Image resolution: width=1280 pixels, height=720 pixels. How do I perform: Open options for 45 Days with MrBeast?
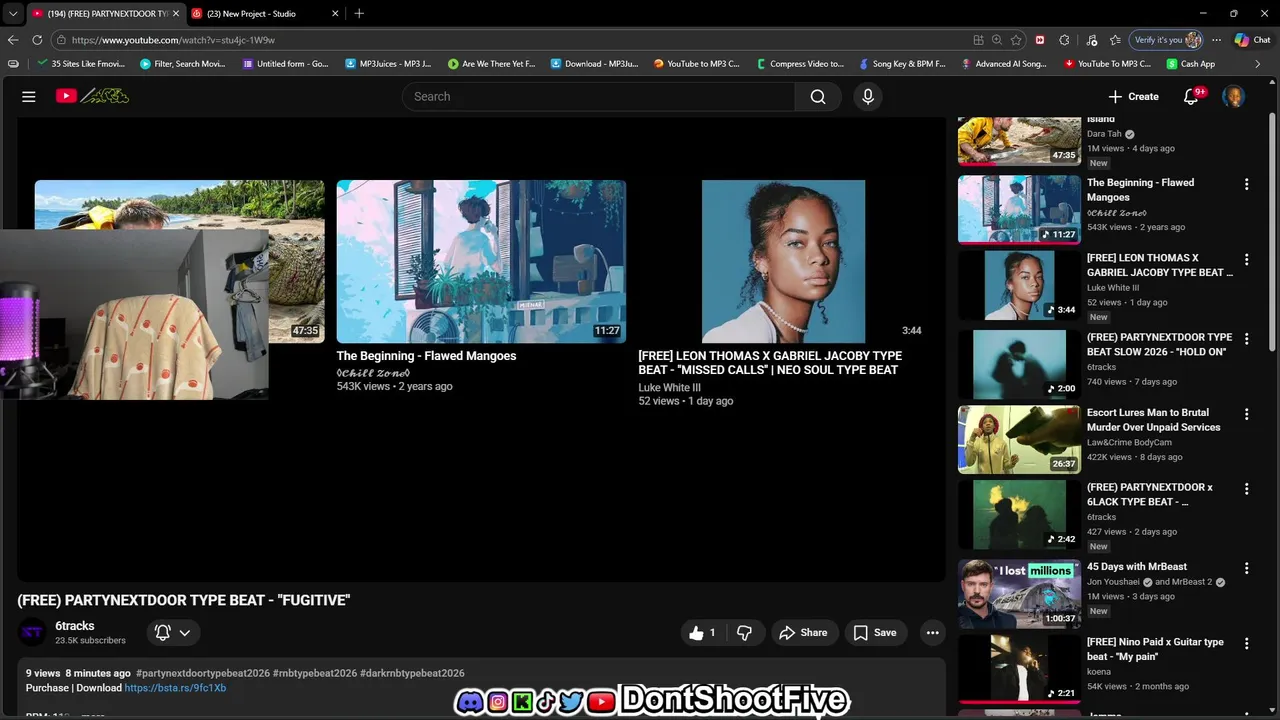1246,568
